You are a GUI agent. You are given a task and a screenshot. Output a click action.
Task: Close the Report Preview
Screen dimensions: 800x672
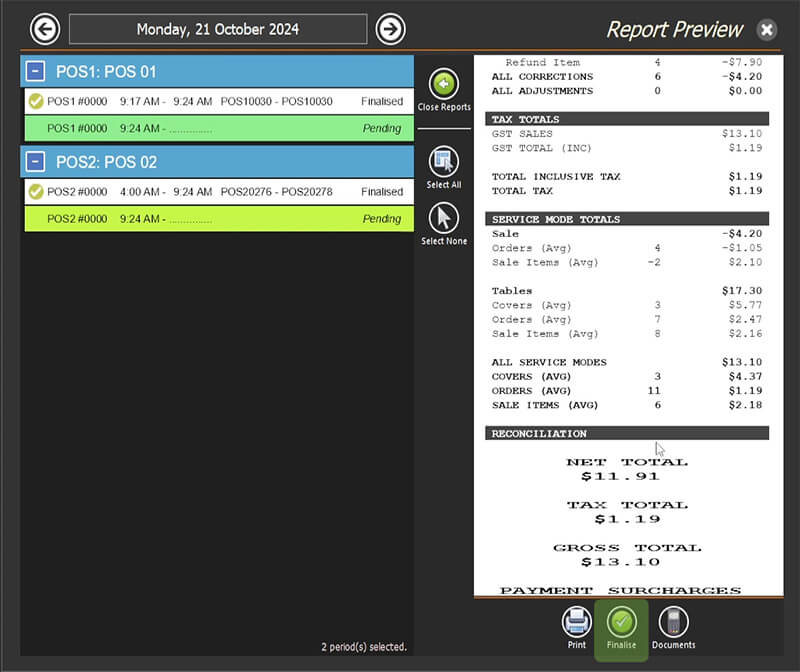click(766, 29)
